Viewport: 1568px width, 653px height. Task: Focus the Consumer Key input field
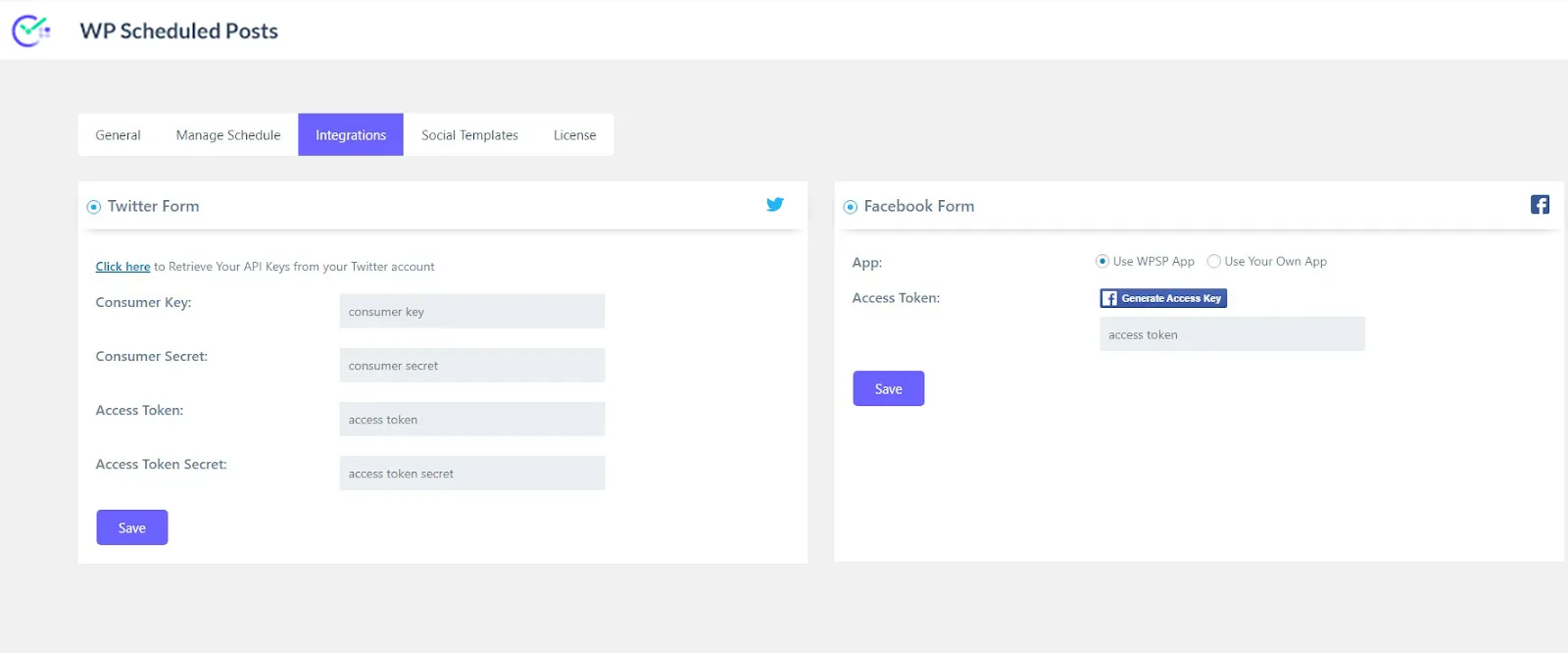[x=471, y=312]
